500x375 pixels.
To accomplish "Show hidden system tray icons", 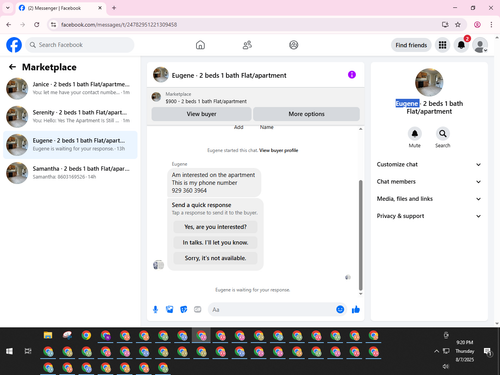I will [x=436, y=351].
